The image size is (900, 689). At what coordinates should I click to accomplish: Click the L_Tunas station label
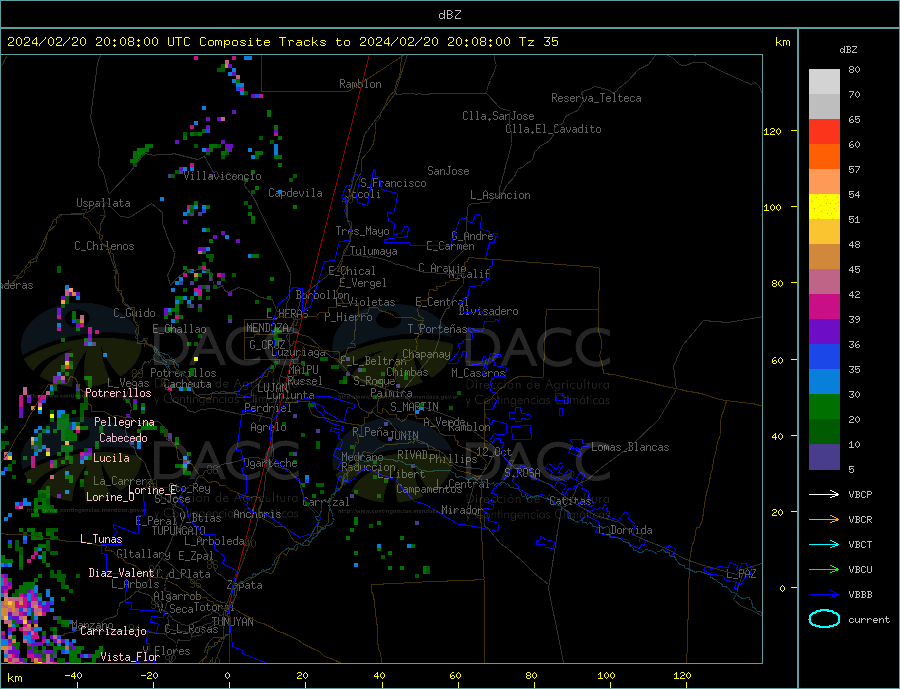point(101,539)
